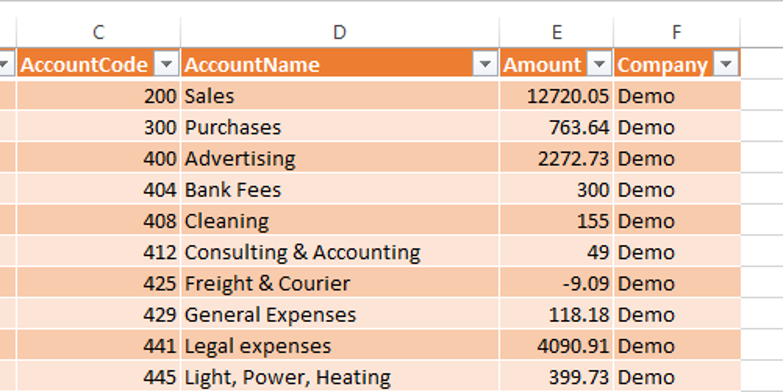Select the cell with account code 200
This screenshot has width=783, height=392.
pyautogui.click(x=98, y=96)
